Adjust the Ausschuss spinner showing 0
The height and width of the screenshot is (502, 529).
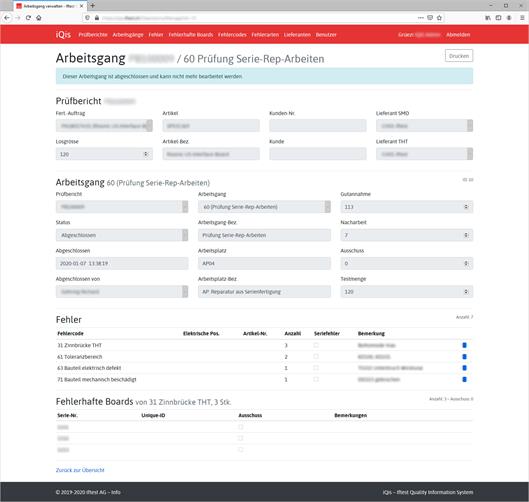466,263
